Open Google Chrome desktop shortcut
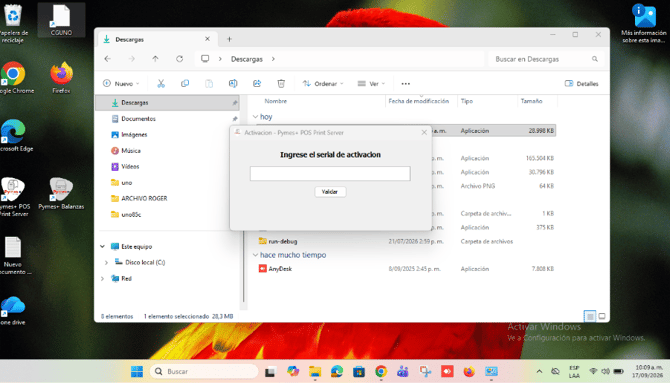 [x=14, y=78]
